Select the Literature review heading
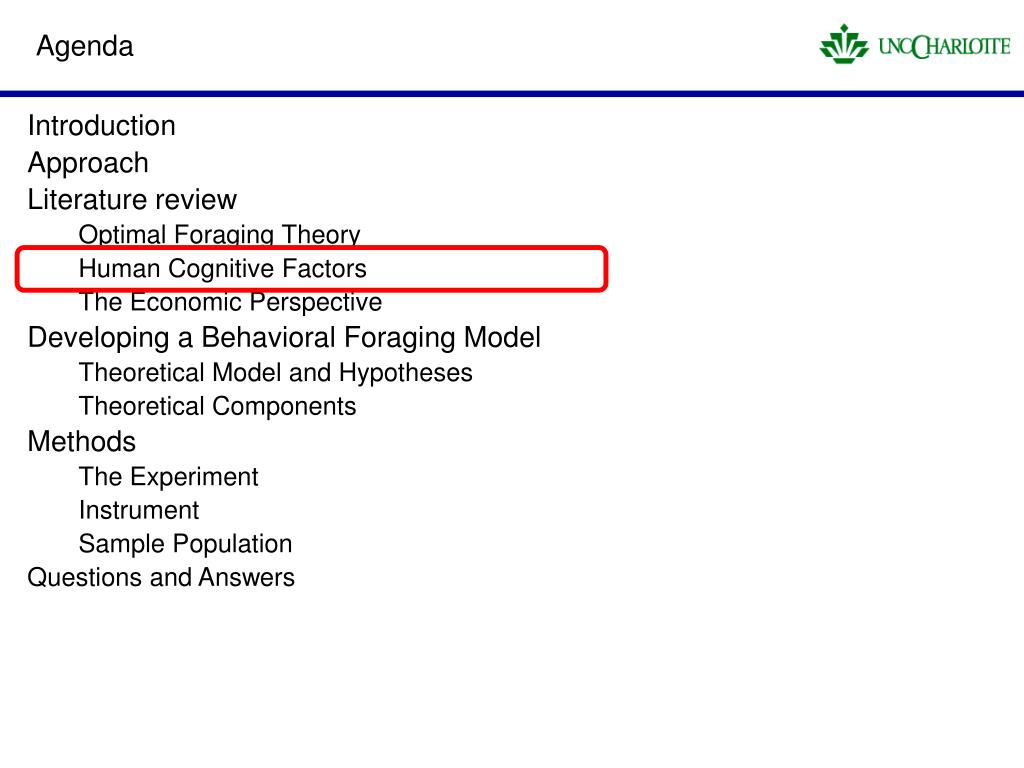1024x768 pixels. click(132, 199)
